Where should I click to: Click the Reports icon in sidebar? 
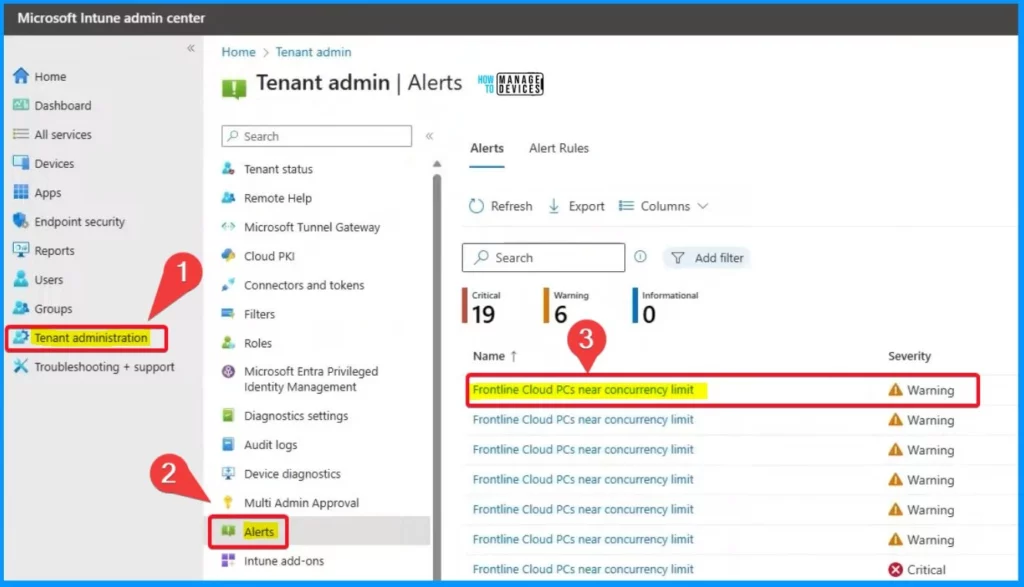[21, 249]
